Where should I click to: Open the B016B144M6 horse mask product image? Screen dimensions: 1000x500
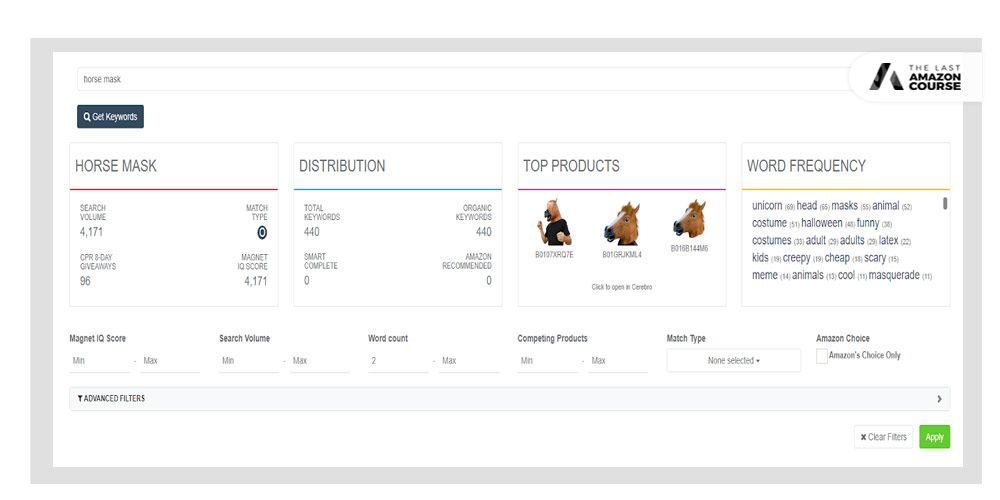pyautogui.click(x=689, y=219)
